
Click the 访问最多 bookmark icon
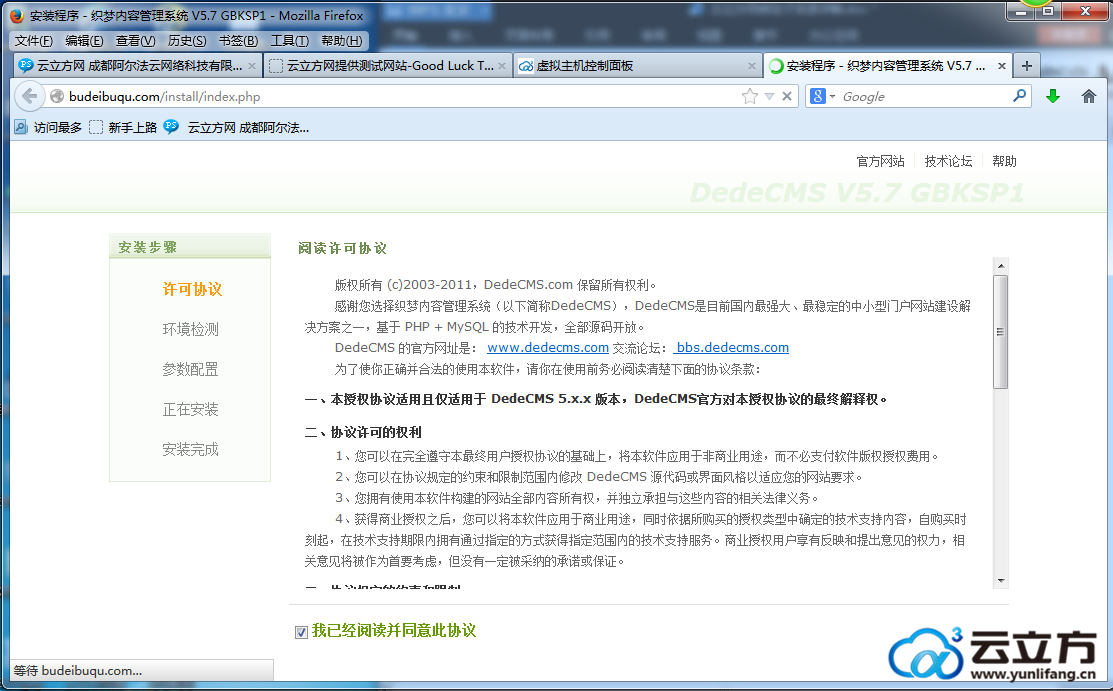[21, 128]
